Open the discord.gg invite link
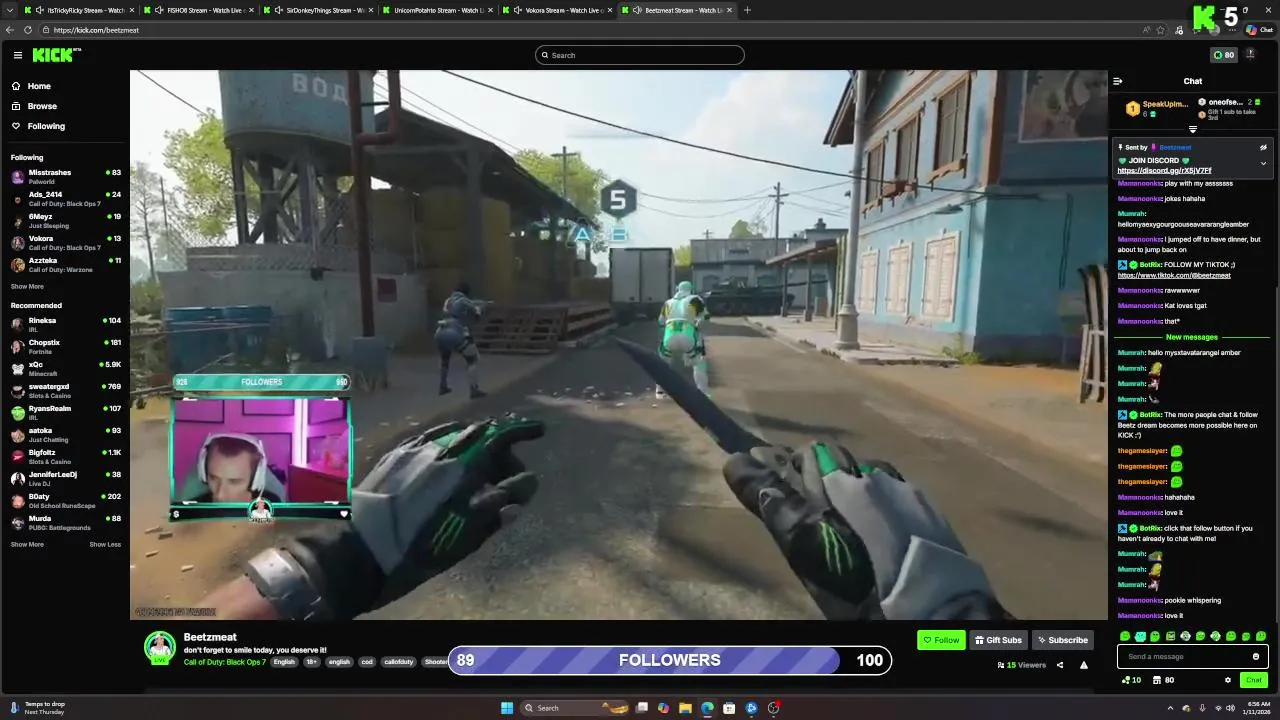1280x720 pixels. coord(1164,171)
